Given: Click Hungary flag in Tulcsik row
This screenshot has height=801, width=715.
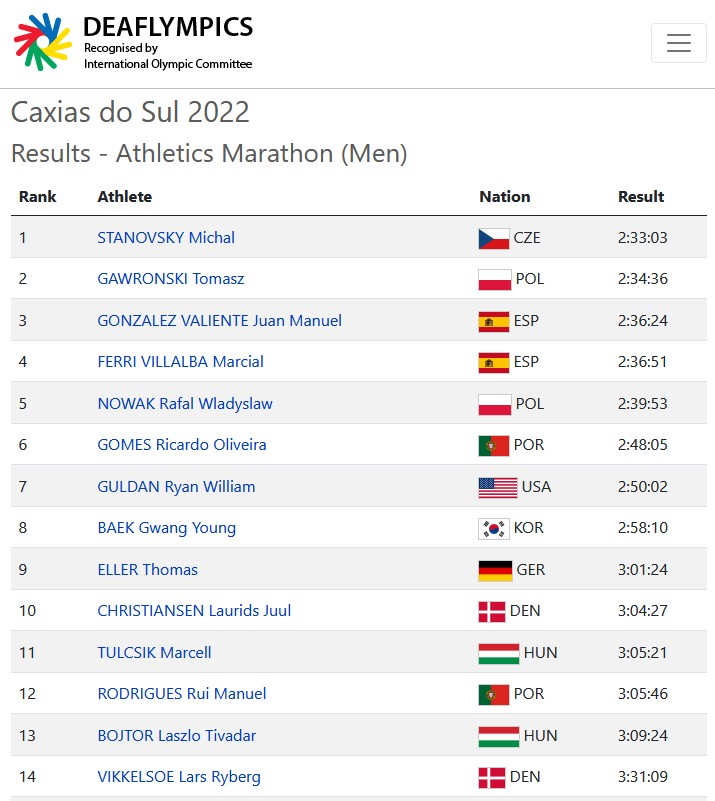Looking at the screenshot, I should 498,653.
